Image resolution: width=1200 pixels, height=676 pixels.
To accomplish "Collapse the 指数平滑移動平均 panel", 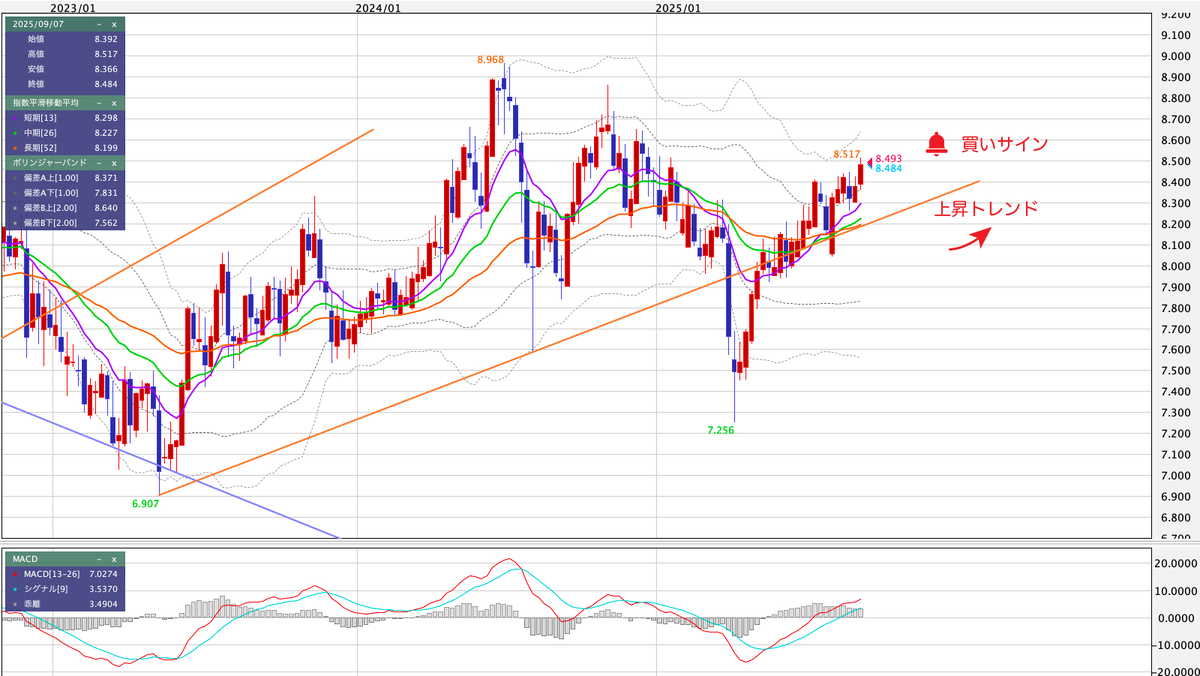I will 98,103.
